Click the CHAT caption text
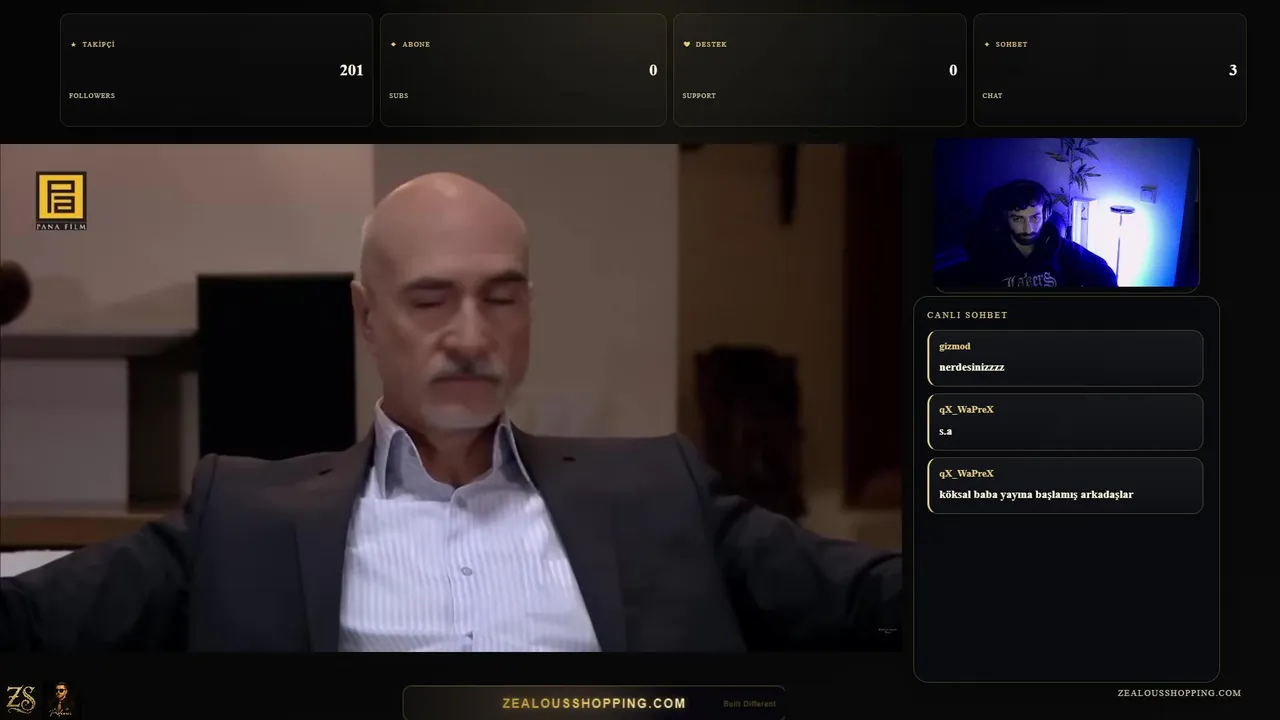The image size is (1280, 720). 992,96
